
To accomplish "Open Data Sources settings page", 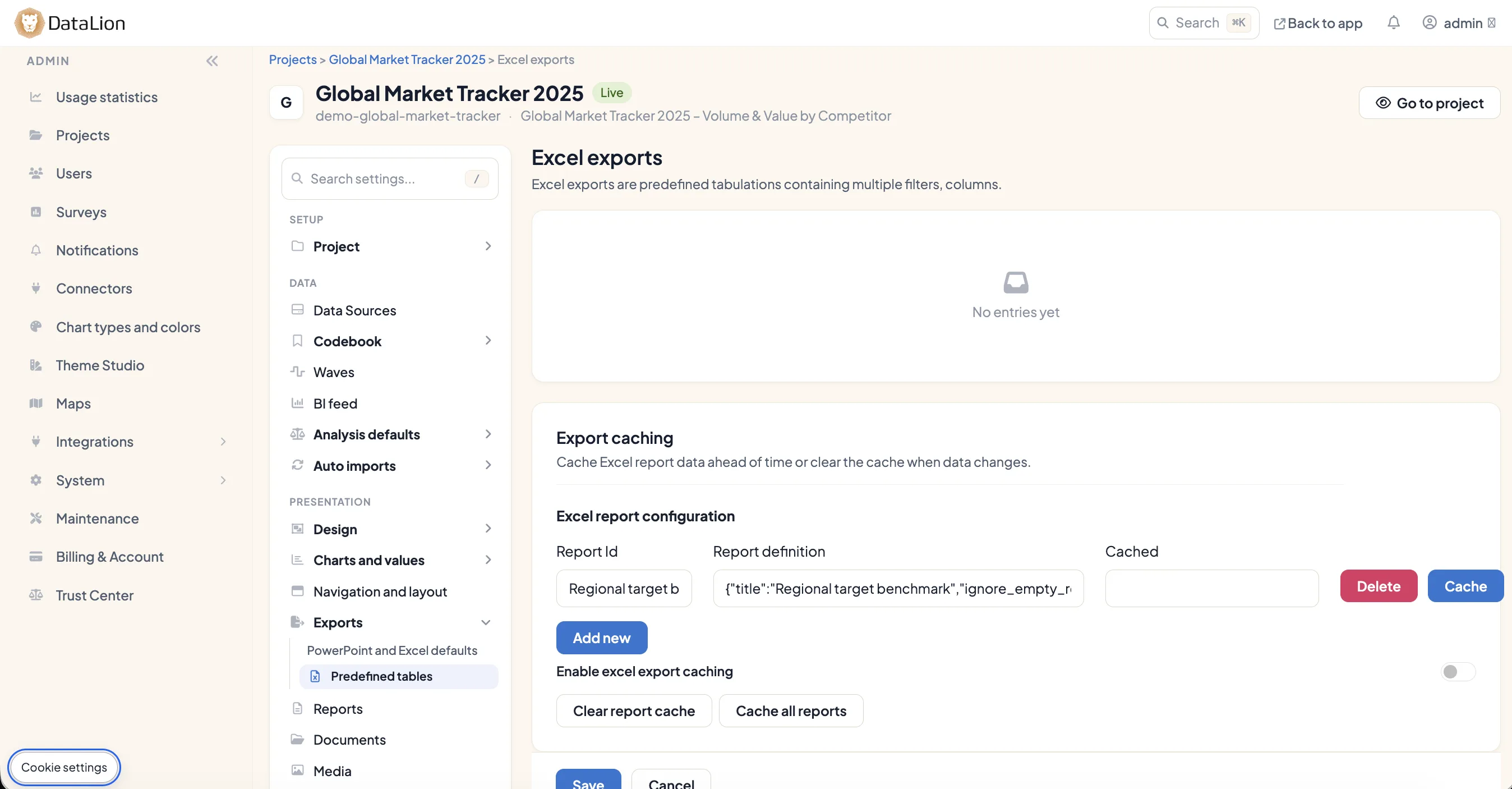I will click(x=354, y=310).
